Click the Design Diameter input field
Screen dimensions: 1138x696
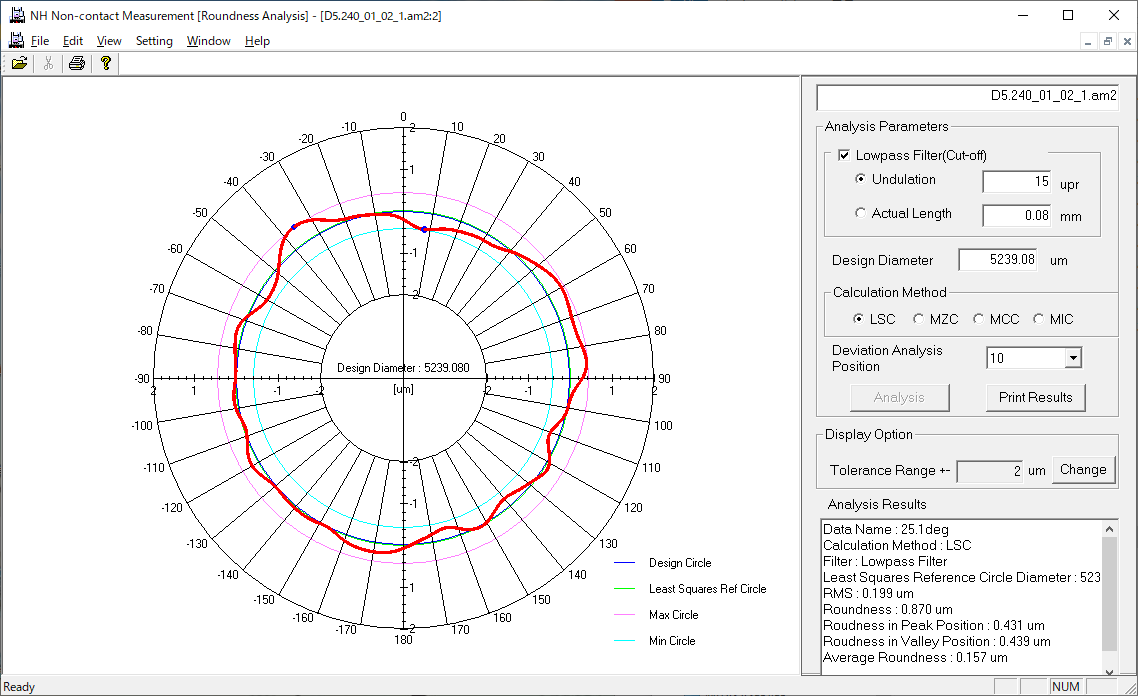[x=998, y=260]
